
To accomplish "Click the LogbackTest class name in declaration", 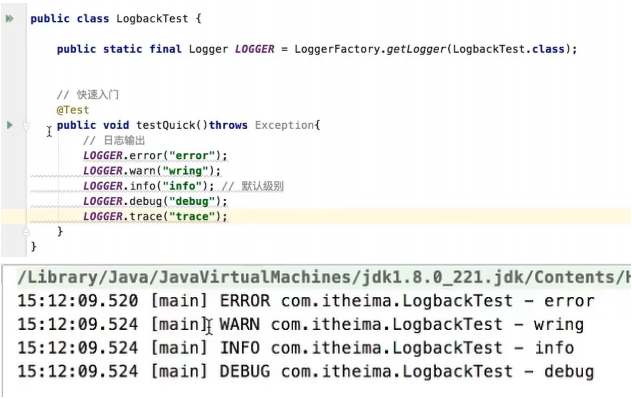I will point(152,19).
